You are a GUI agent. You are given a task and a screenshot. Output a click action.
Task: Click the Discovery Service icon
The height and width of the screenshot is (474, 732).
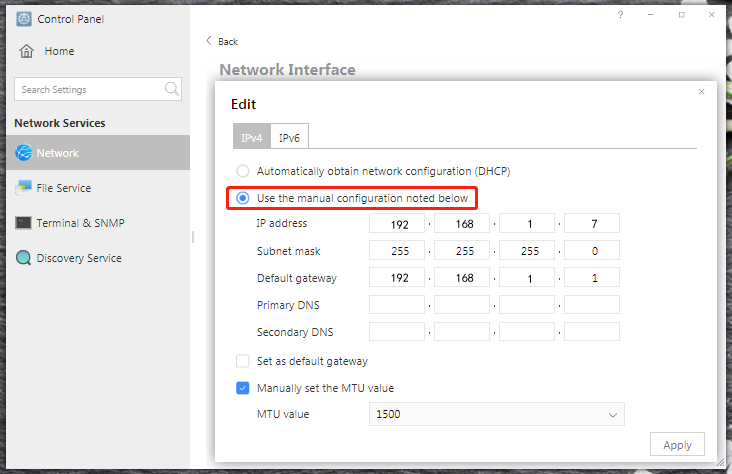point(23,258)
